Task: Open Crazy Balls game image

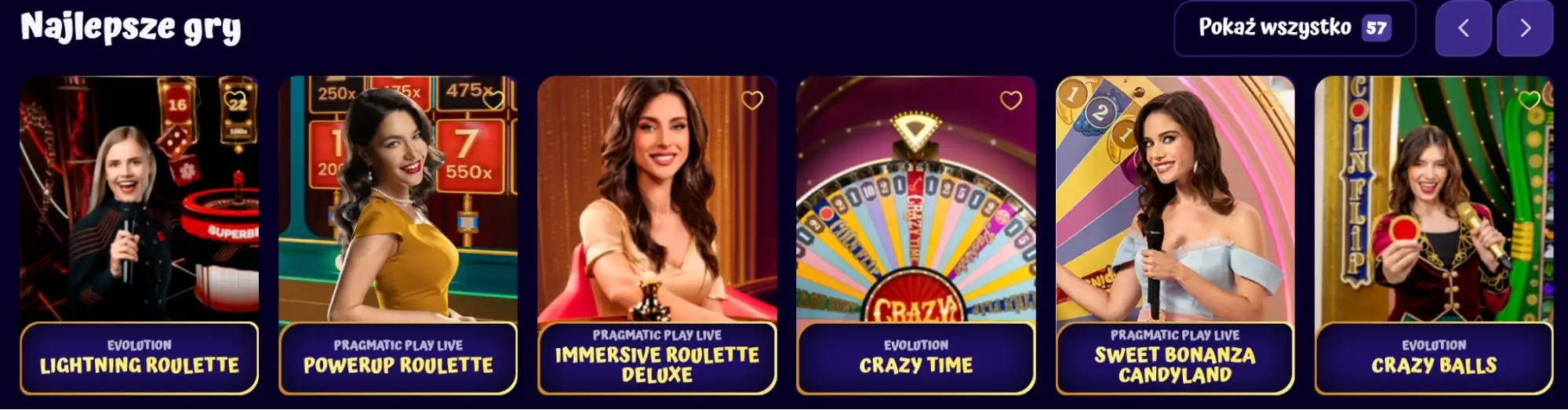Action: coord(1433,199)
